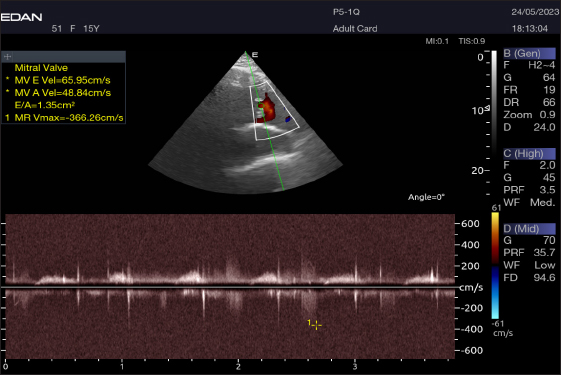Click the move handle icon on measurement panel
Viewport: 561px width, 375px height.
[x=8, y=57]
